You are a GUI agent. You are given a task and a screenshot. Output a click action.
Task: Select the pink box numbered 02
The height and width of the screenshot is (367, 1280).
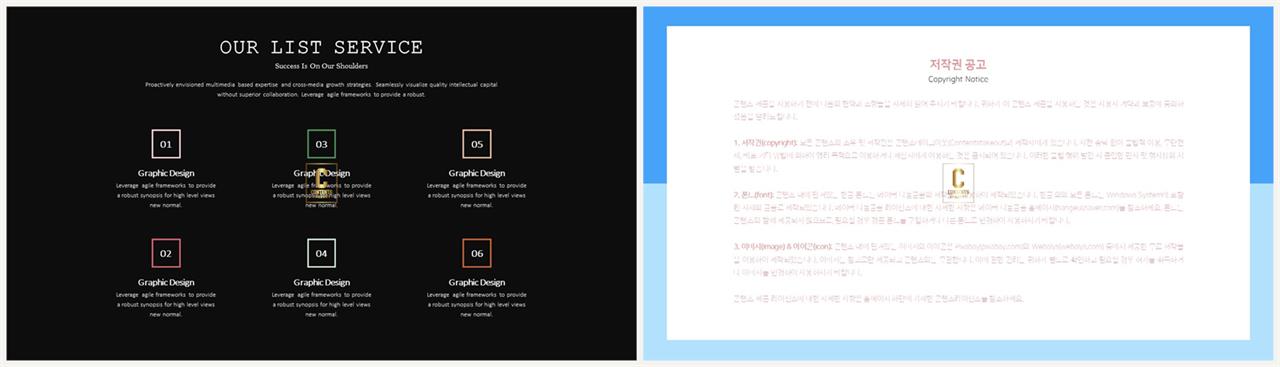166,253
